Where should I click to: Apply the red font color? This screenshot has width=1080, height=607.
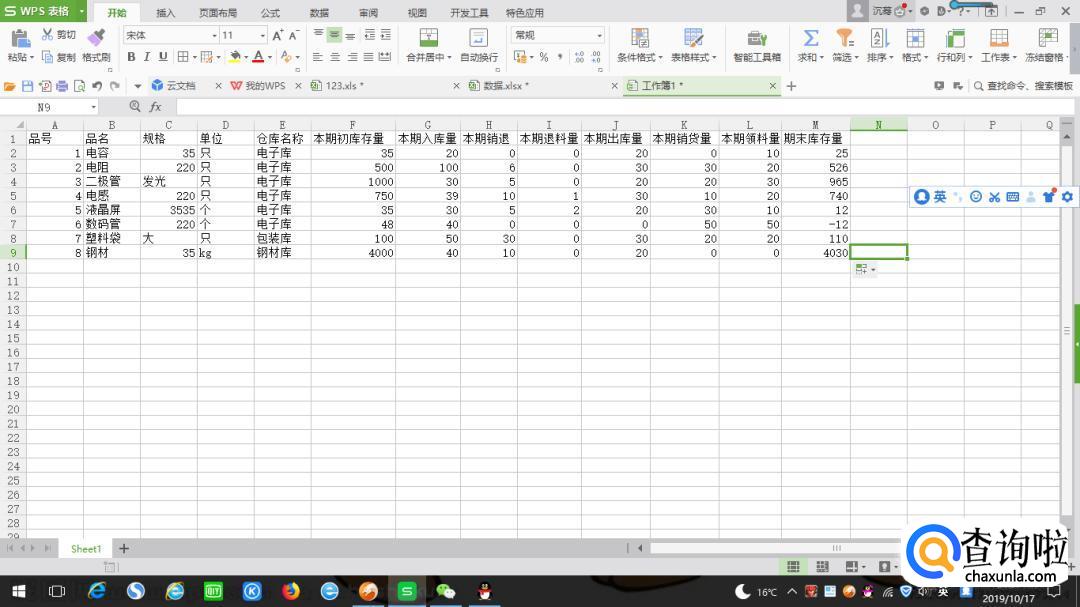[258, 56]
